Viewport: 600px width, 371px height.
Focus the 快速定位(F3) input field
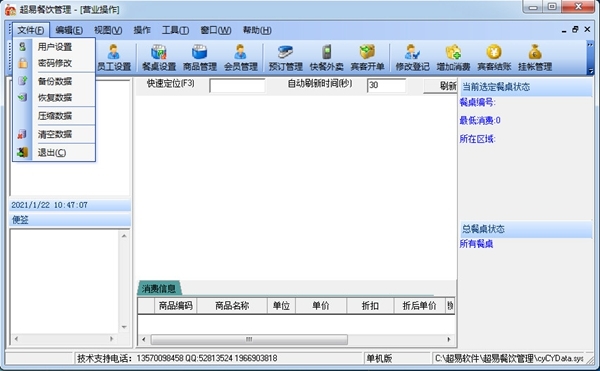point(237,85)
